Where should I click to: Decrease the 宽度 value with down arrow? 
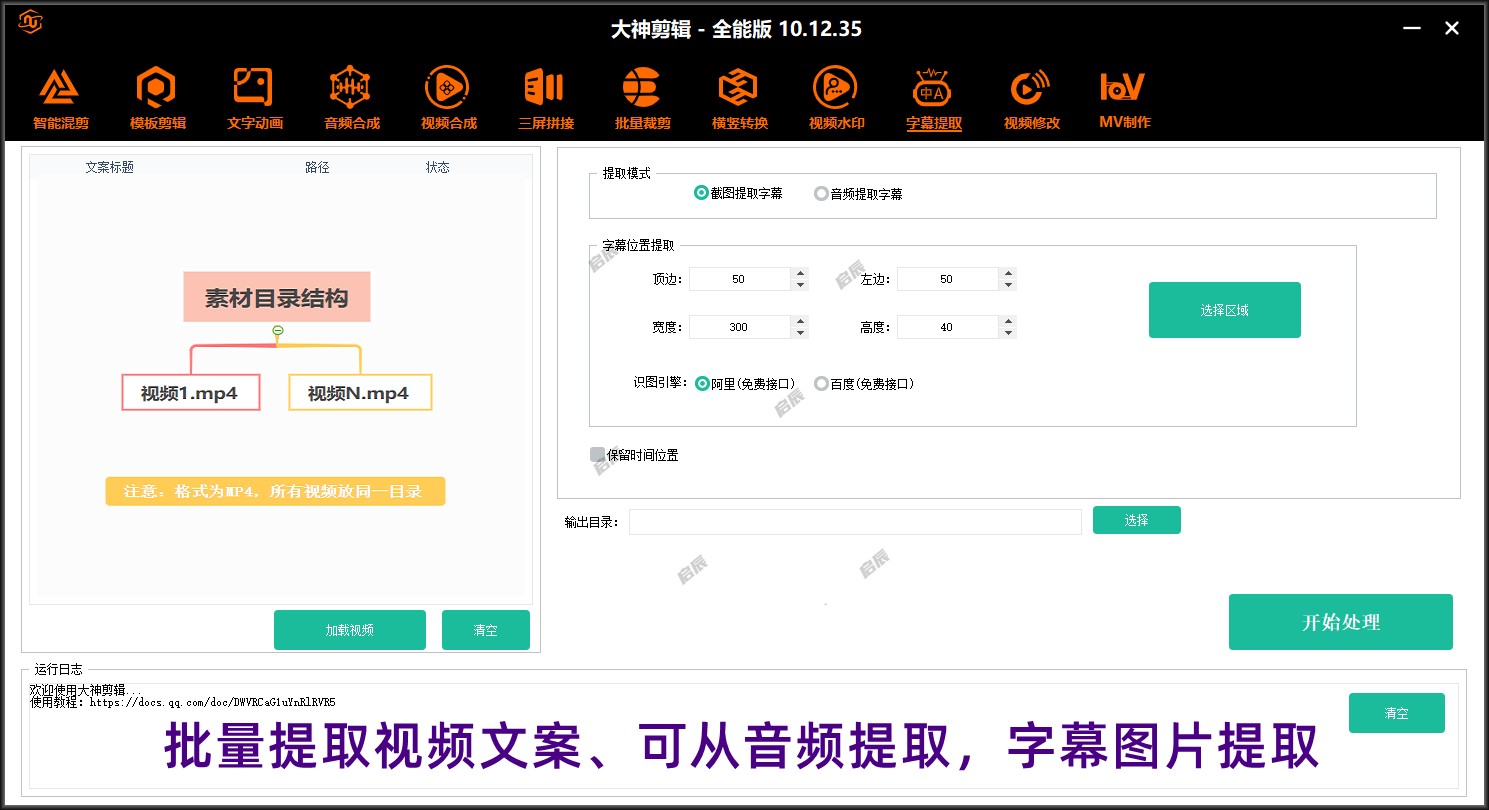click(799, 333)
